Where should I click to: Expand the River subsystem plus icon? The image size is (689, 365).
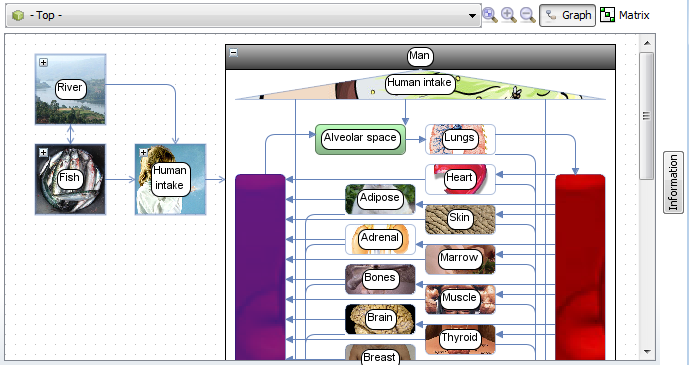coord(43,62)
